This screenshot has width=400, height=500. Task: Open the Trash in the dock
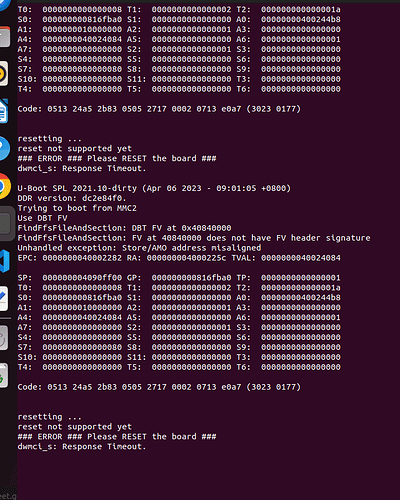4,376
